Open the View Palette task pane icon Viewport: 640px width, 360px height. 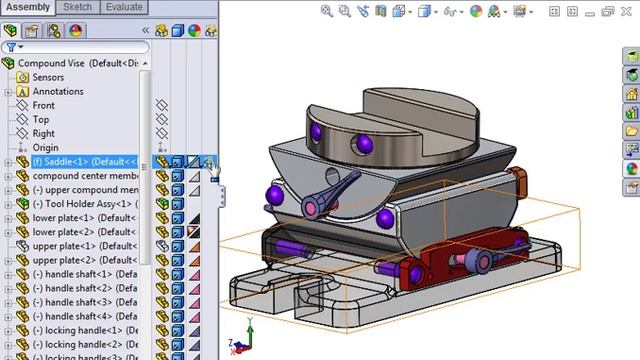click(x=632, y=150)
